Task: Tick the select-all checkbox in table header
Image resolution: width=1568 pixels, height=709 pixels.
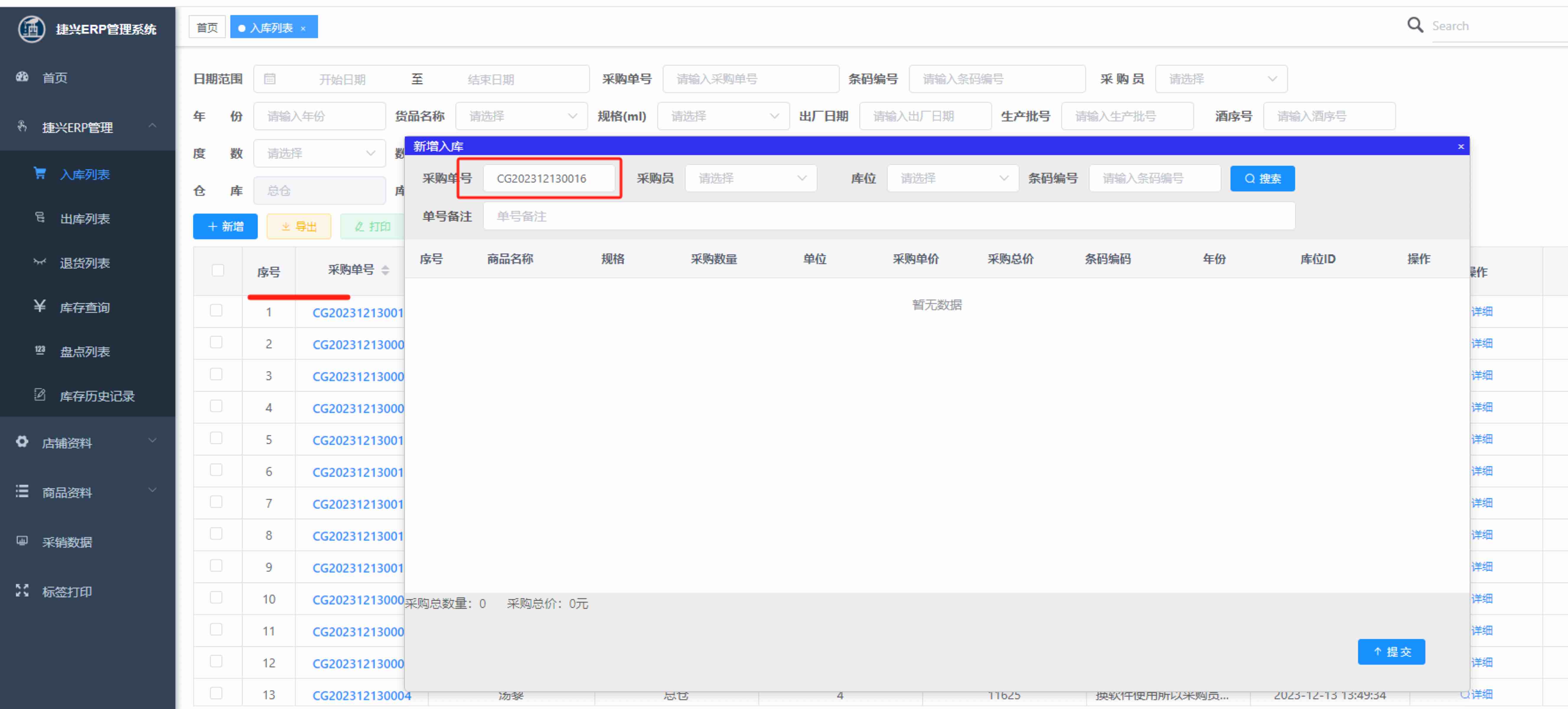Action: coord(218,270)
